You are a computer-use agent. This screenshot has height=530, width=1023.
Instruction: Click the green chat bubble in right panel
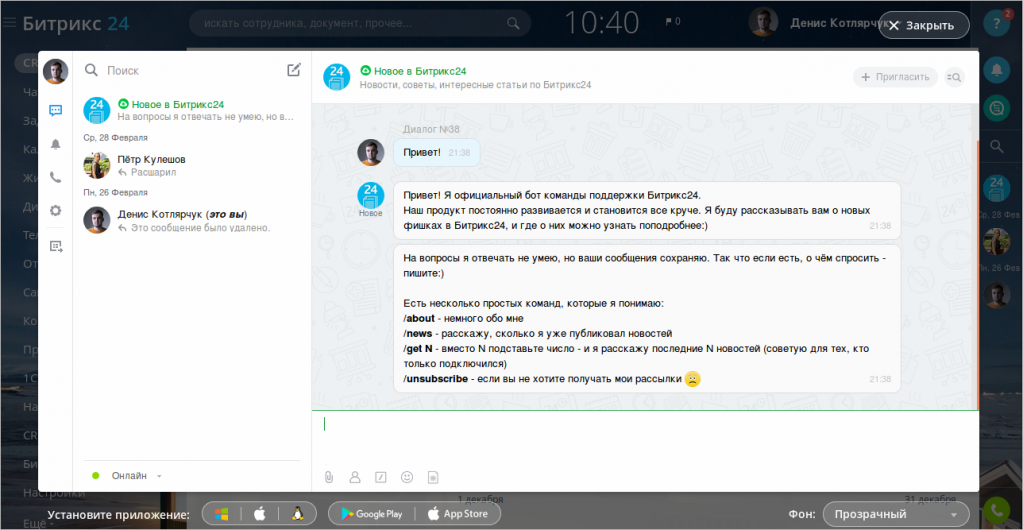[x=996, y=107]
